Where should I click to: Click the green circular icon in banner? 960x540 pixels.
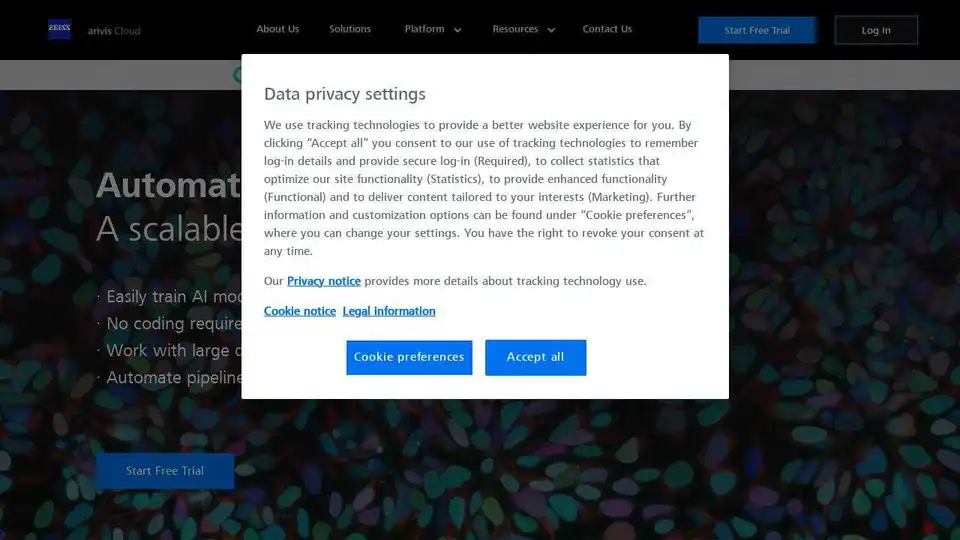click(x=237, y=75)
